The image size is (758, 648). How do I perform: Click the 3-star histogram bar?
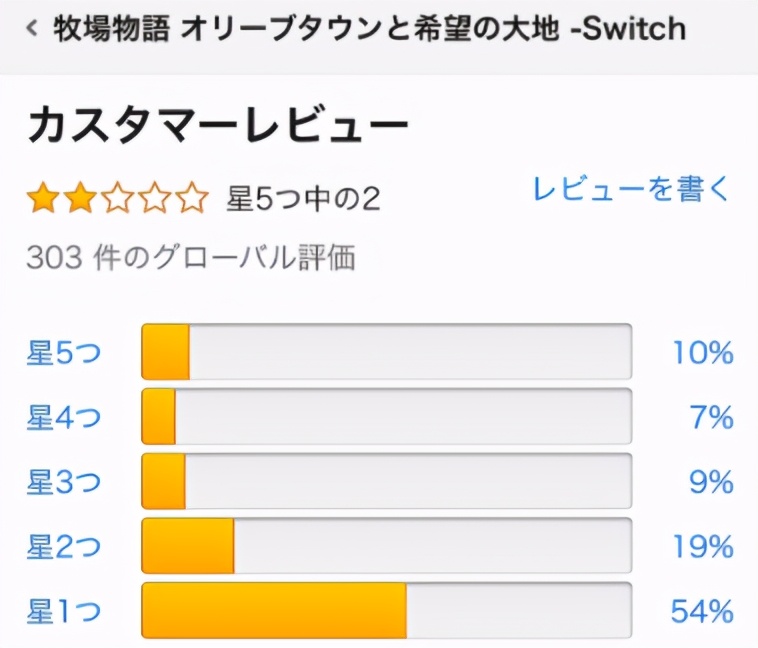[386, 481]
